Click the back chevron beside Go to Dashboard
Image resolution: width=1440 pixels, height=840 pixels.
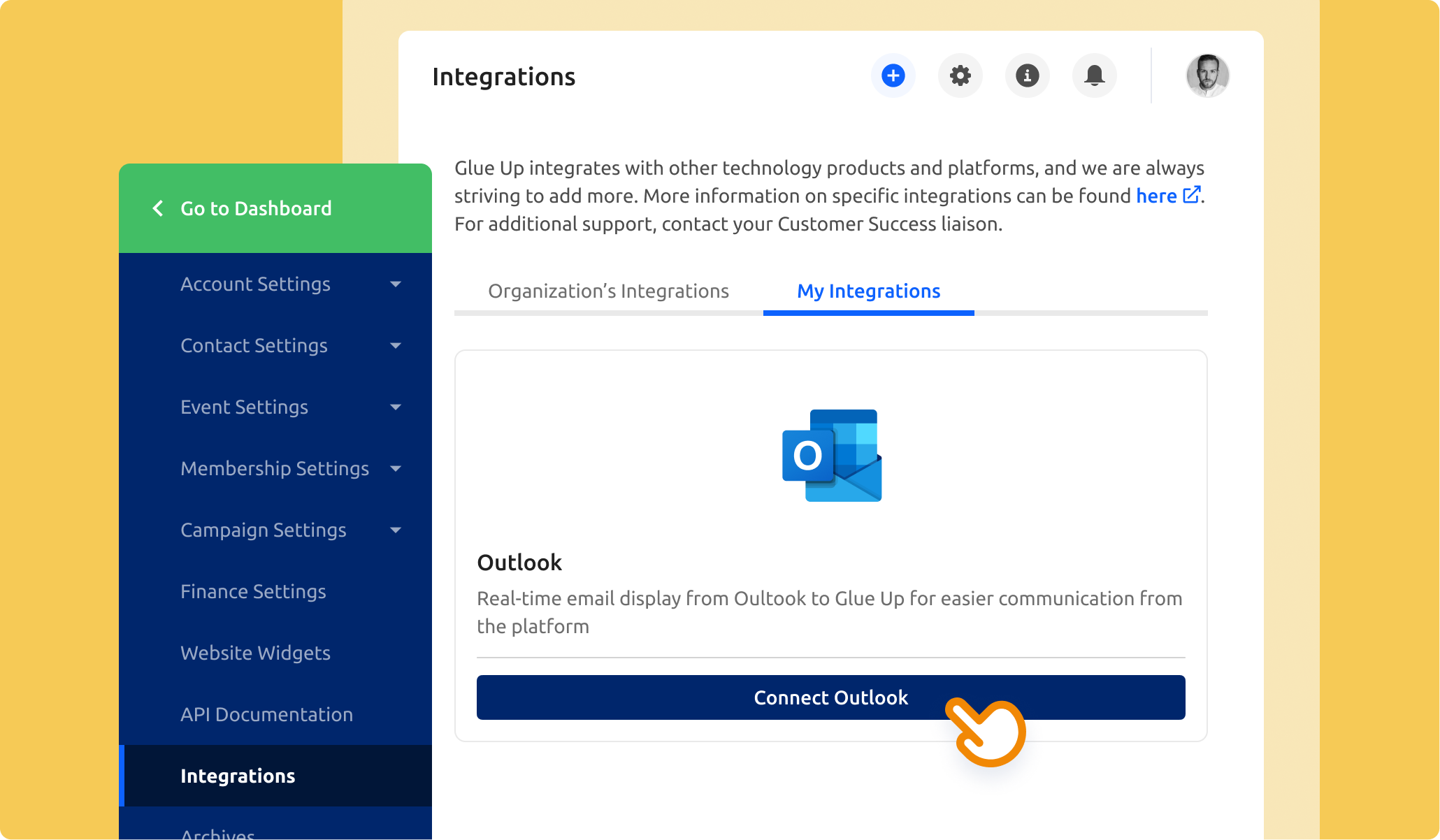click(x=158, y=208)
